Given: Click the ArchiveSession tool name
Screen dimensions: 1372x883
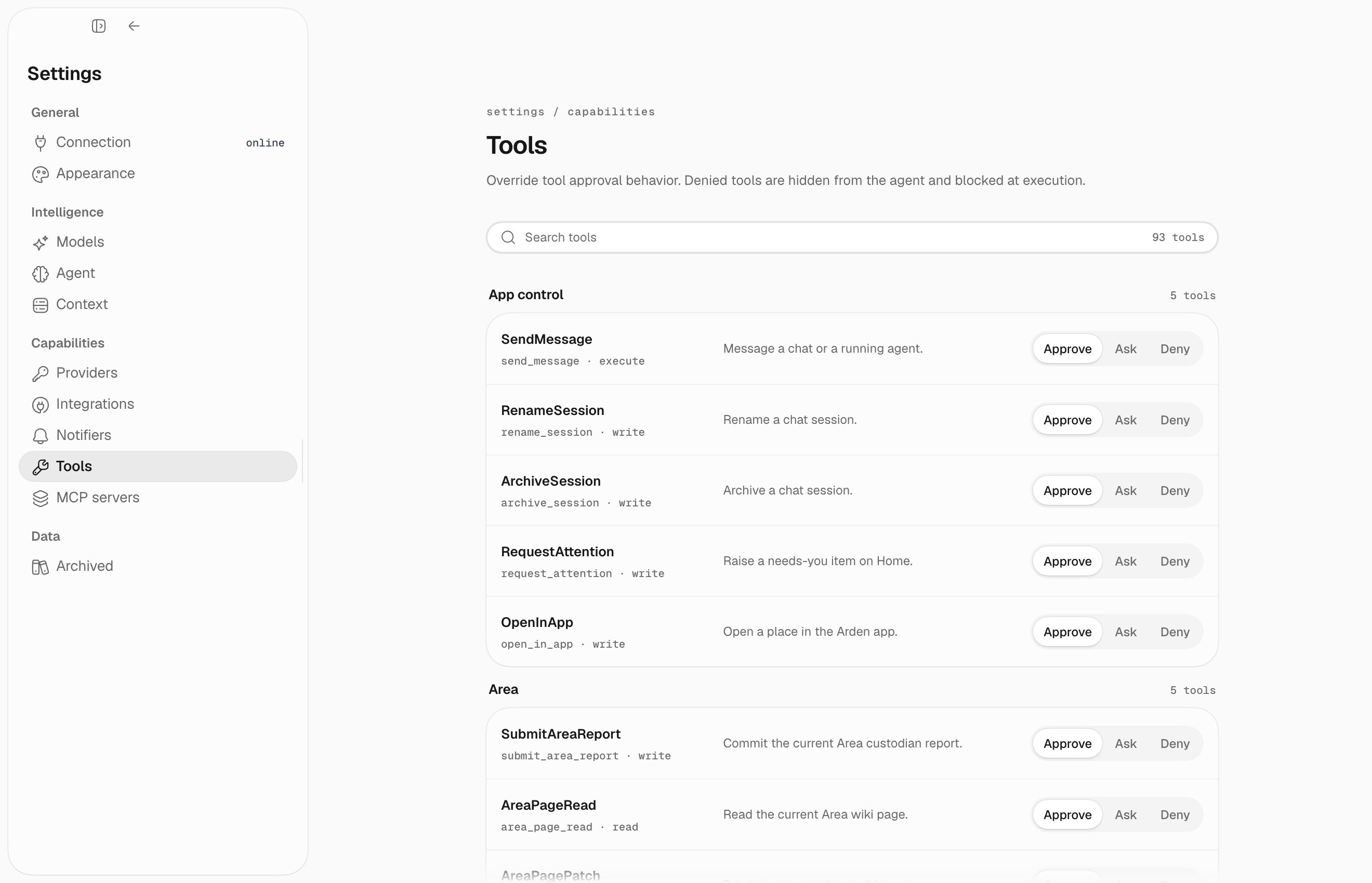Looking at the screenshot, I should (551, 481).
